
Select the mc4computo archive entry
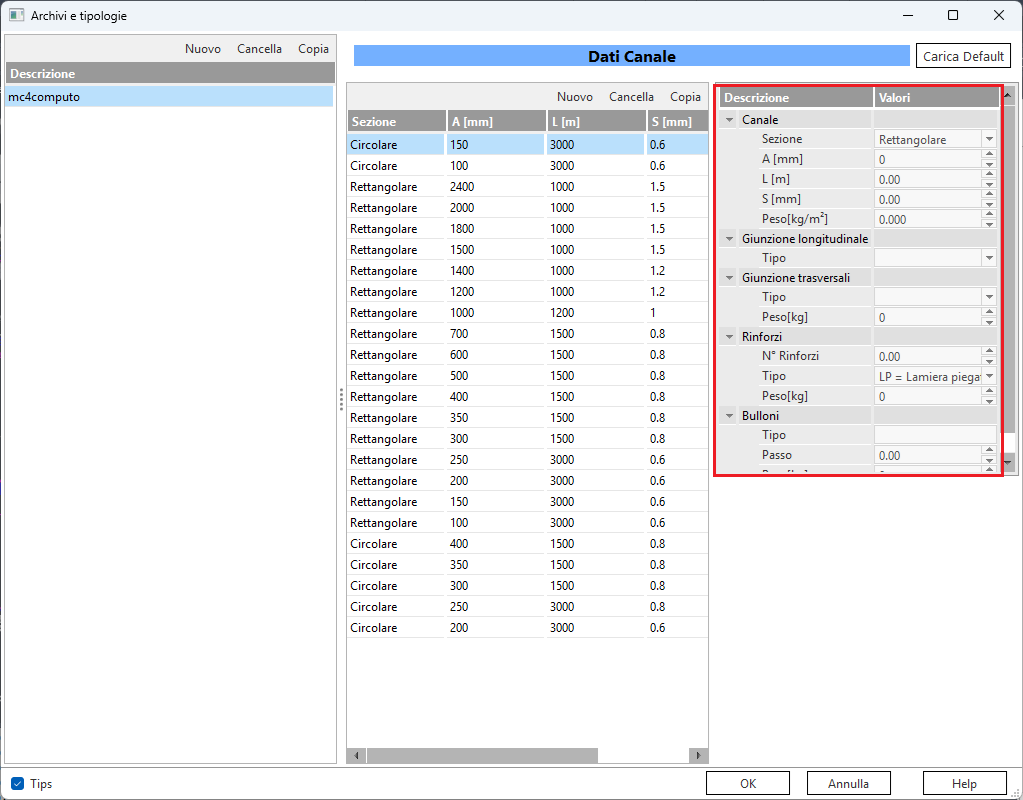click(x=169, y=97)
